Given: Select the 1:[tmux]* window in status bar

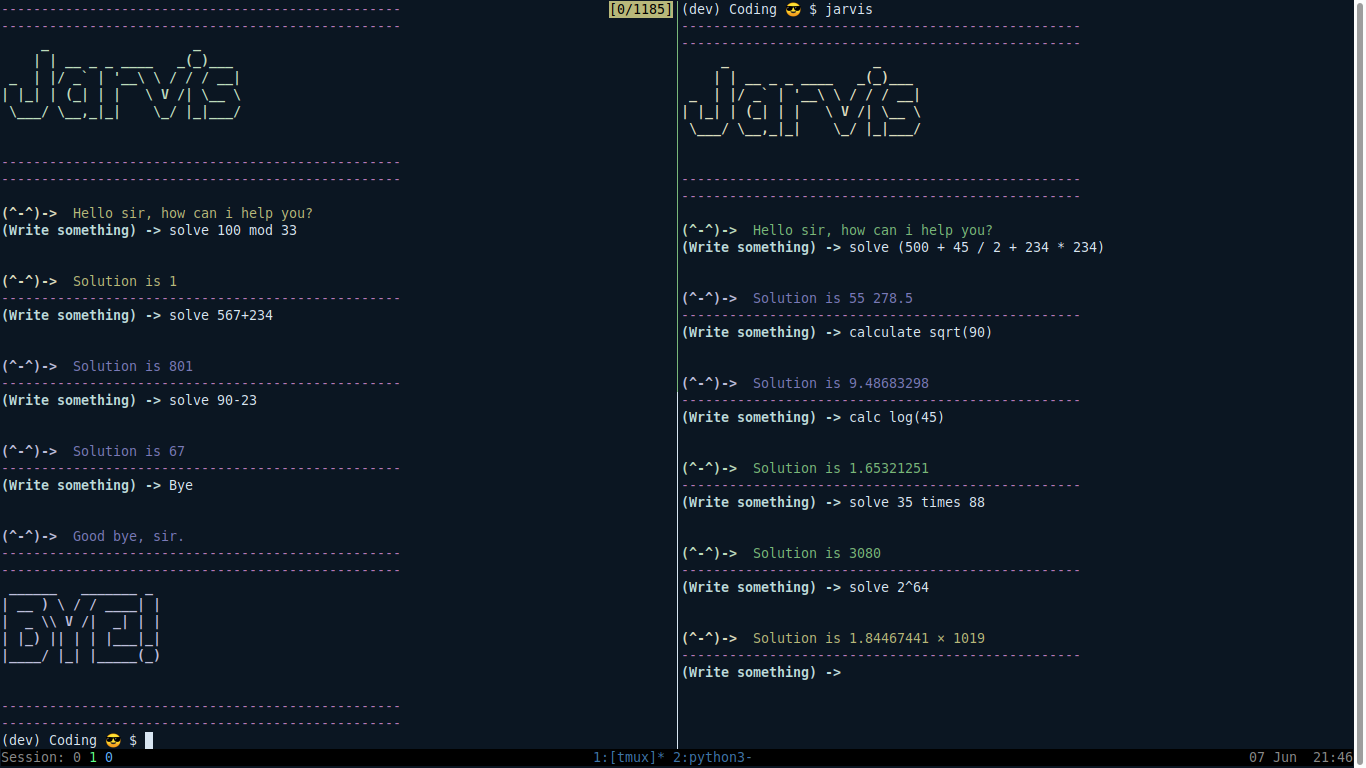Looking at the screenshot, I should coord(629,758).
